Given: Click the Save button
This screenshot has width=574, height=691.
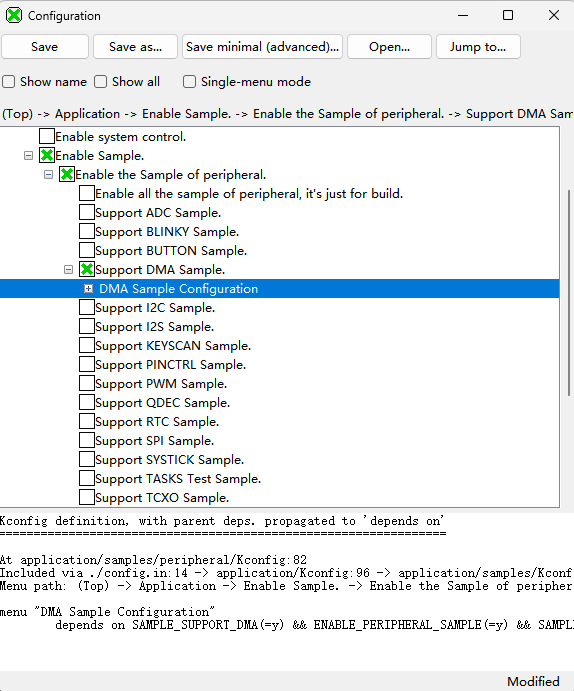Looking at the screenshot, I should tap(44, 47).
